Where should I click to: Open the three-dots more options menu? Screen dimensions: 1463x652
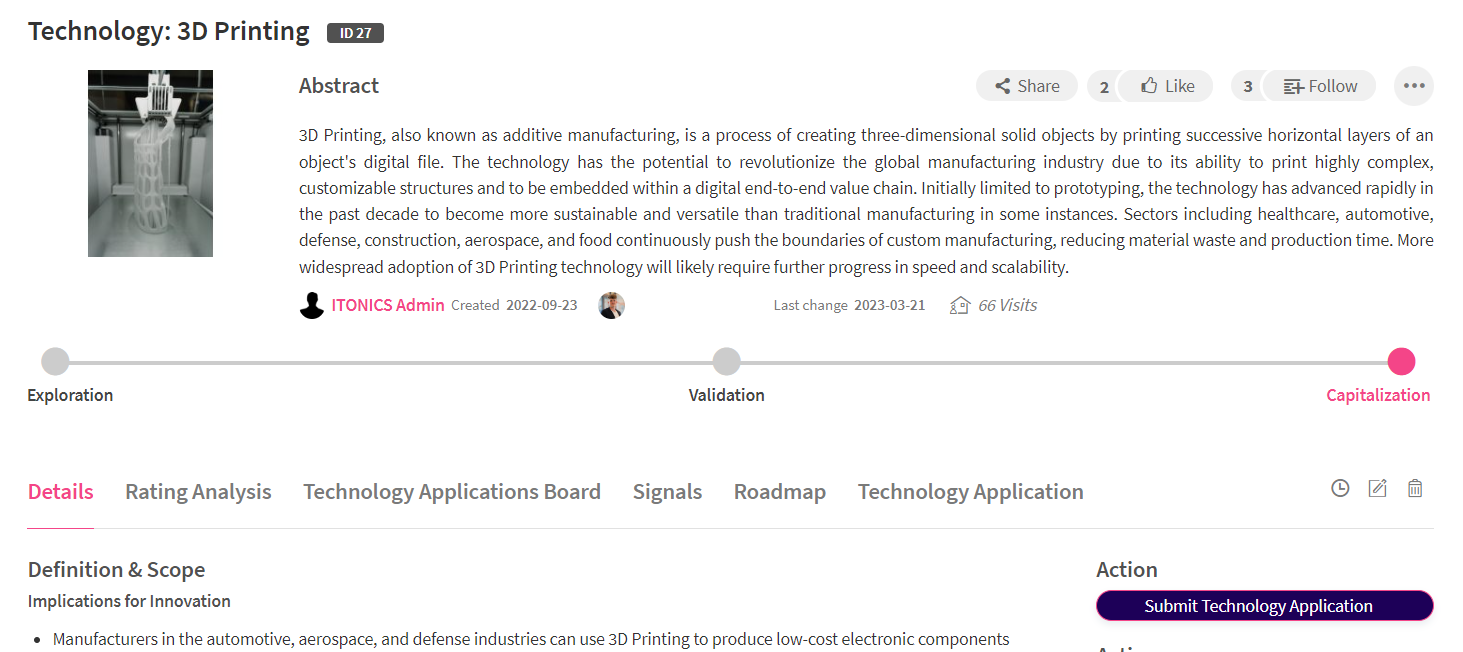pos(1413,86)
